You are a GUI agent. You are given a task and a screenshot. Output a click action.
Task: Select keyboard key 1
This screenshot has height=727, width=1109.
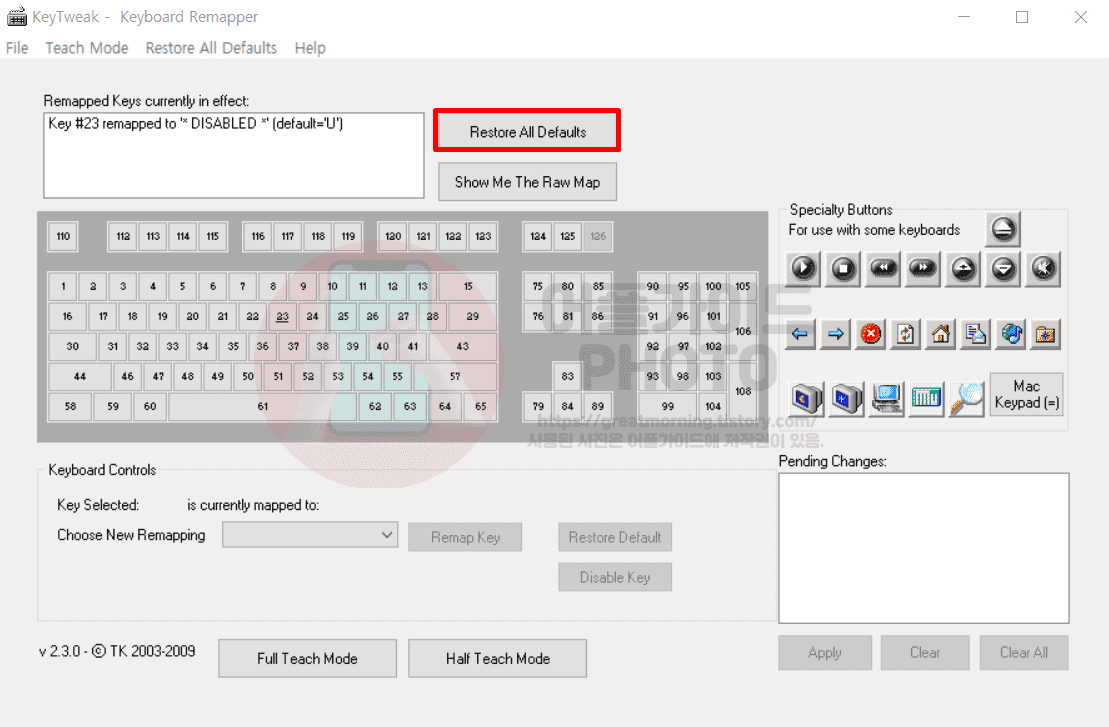63,286
